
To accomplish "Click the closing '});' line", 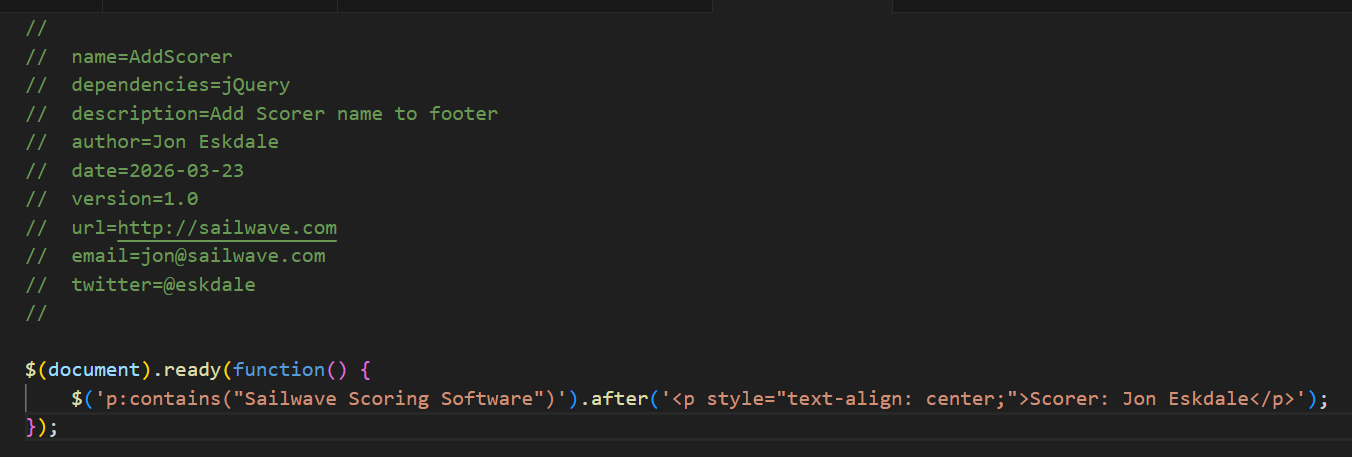I will 42,427.
